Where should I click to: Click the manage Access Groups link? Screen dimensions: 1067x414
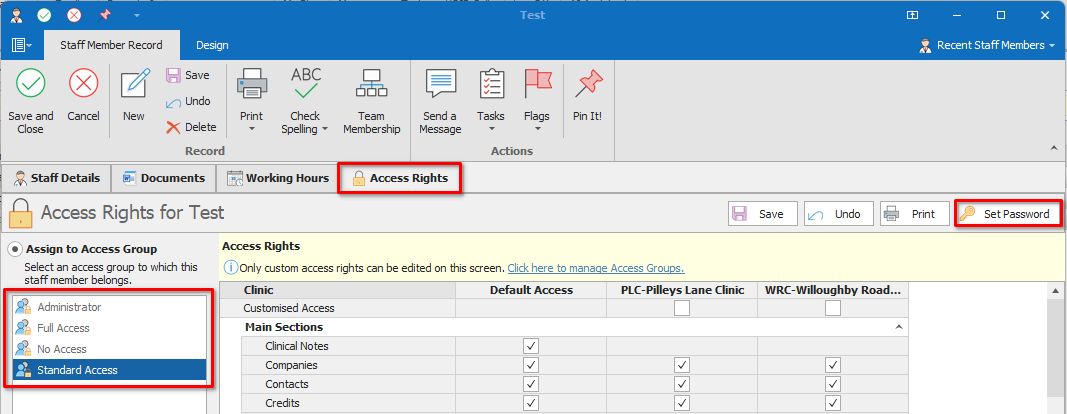click(595, 268)
